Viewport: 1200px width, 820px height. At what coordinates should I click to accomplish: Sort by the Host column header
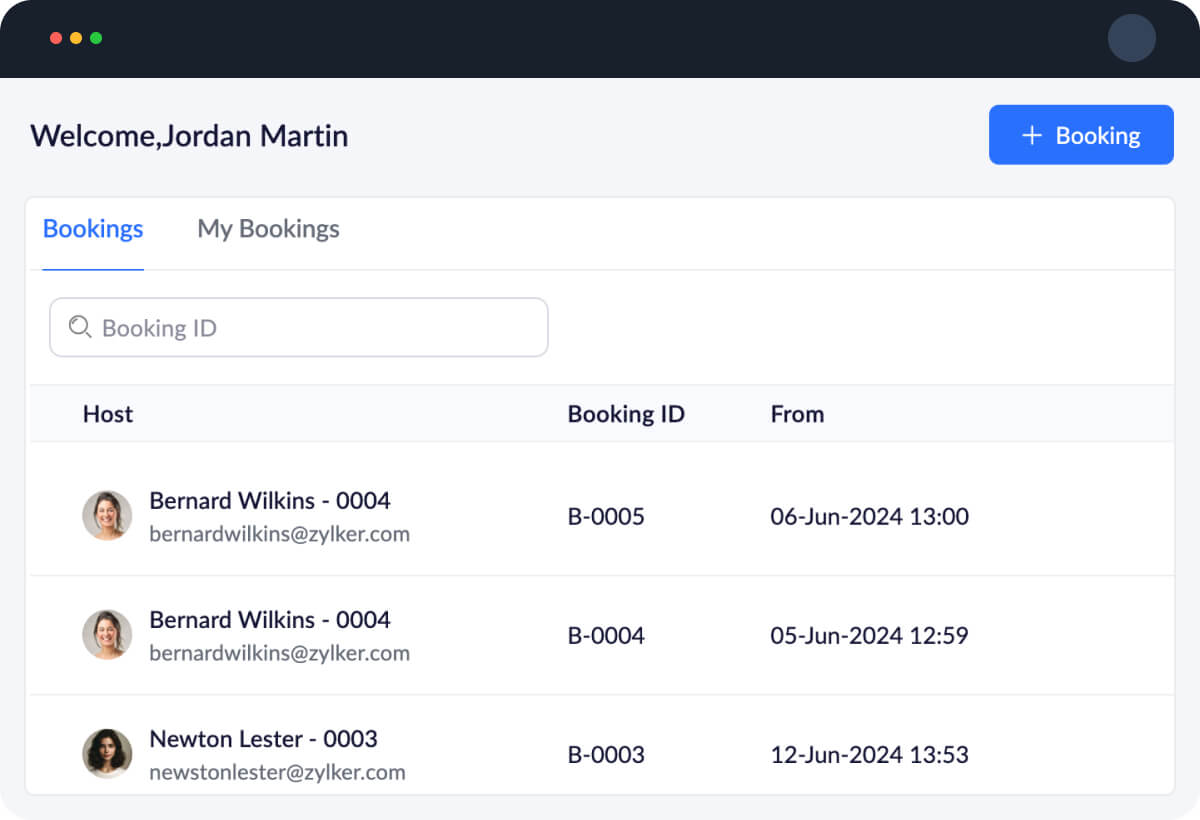coord(108,414)
